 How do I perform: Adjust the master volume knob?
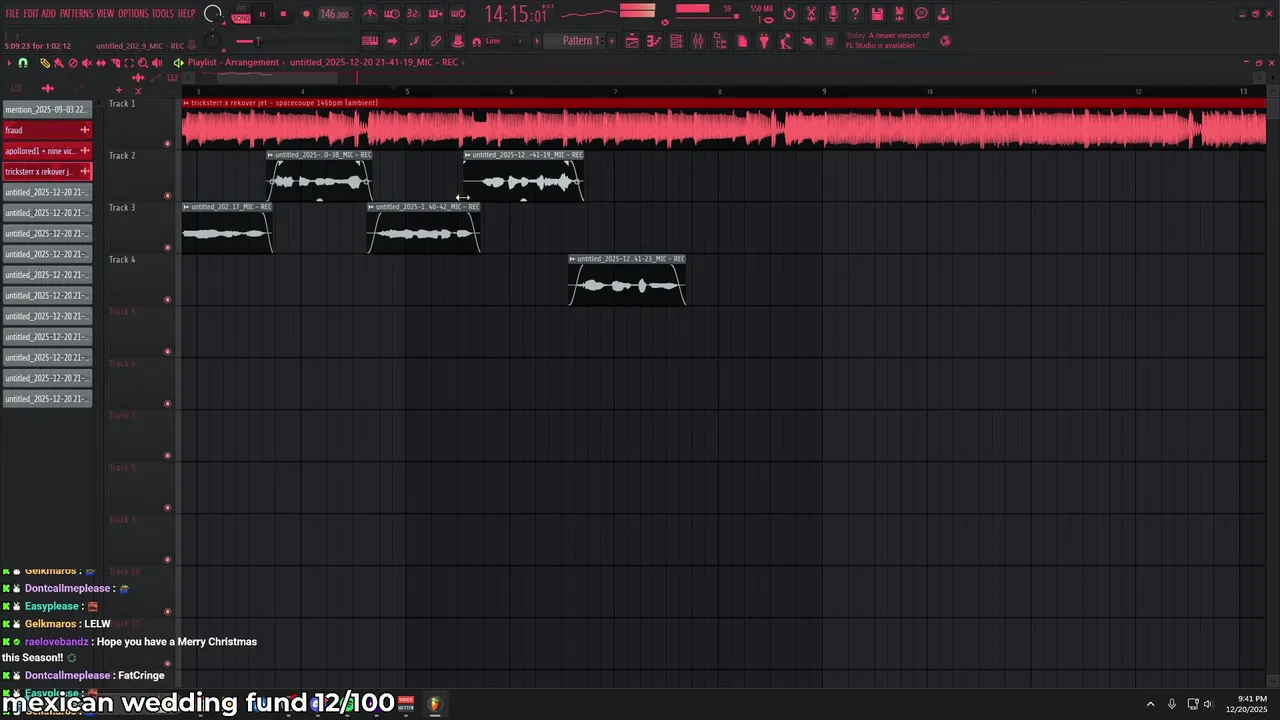[213, 14]
